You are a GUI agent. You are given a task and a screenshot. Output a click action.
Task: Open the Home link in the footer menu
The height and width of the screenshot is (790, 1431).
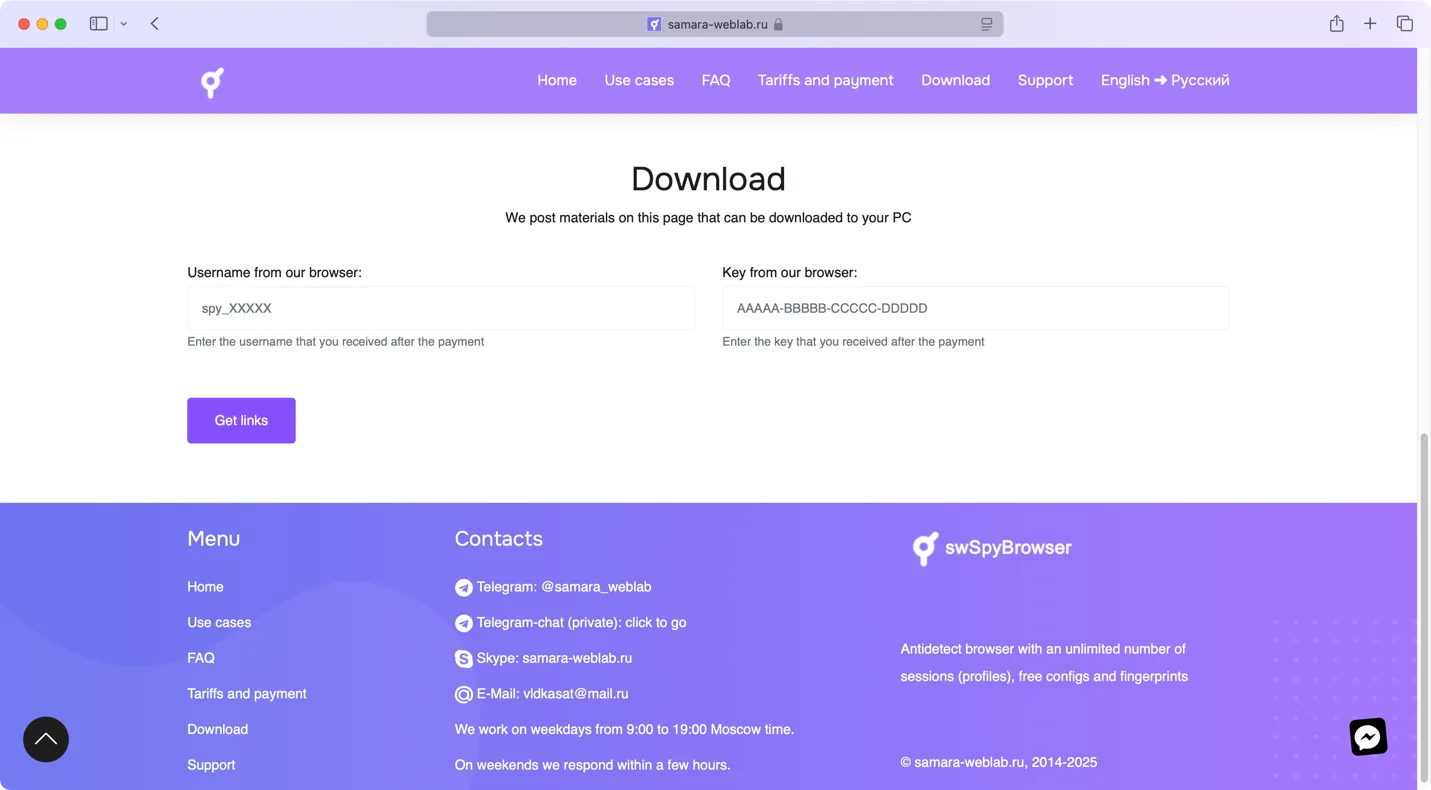coord(205,587)
